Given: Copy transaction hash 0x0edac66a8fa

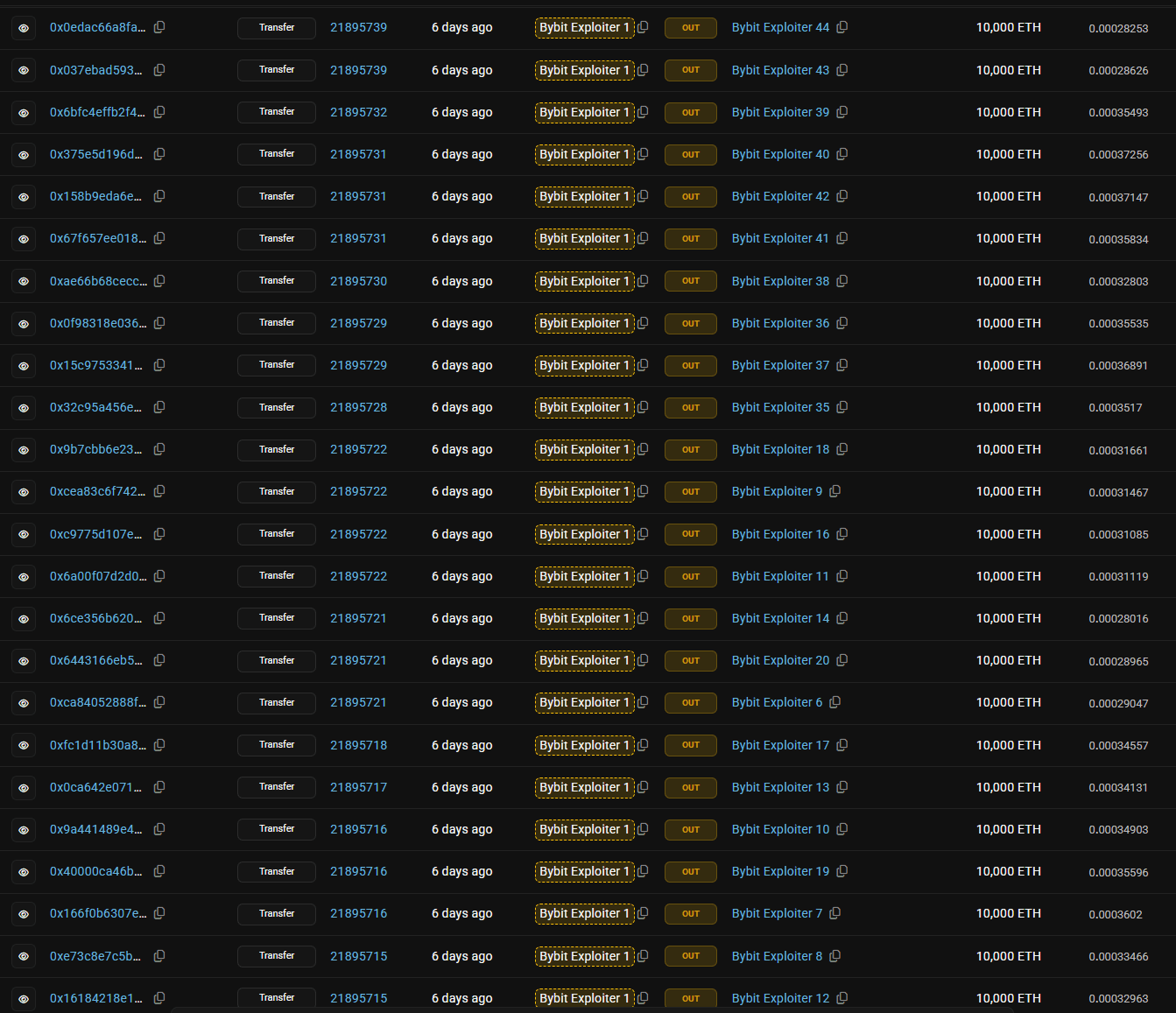Looking at the screenshot, I should 159,27.
